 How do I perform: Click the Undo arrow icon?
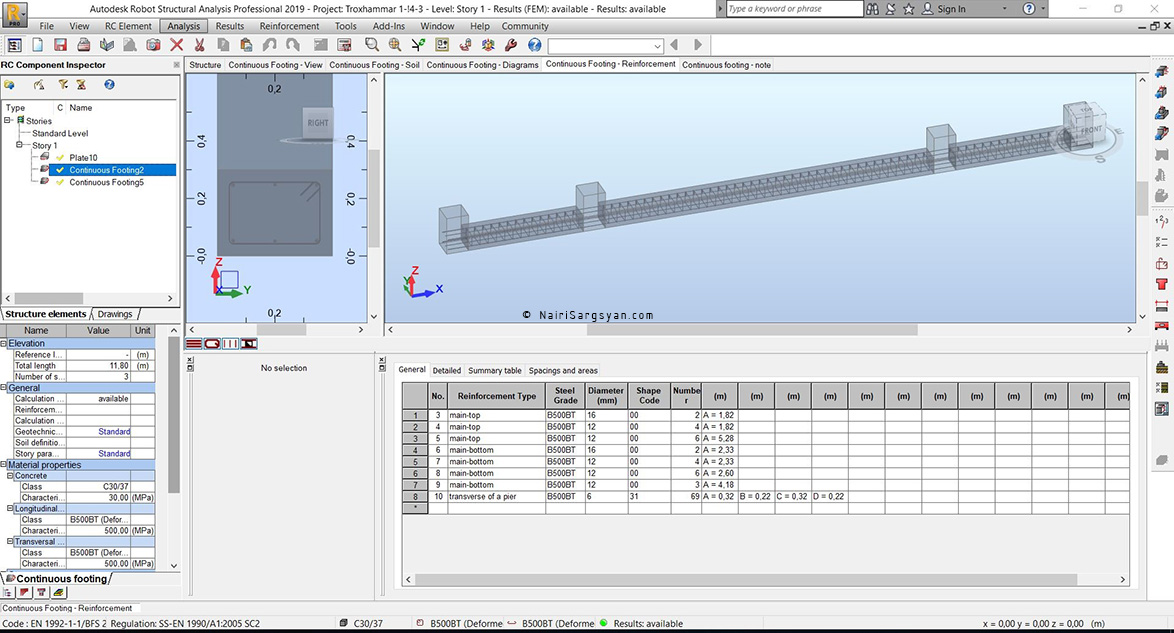(270, 45)
